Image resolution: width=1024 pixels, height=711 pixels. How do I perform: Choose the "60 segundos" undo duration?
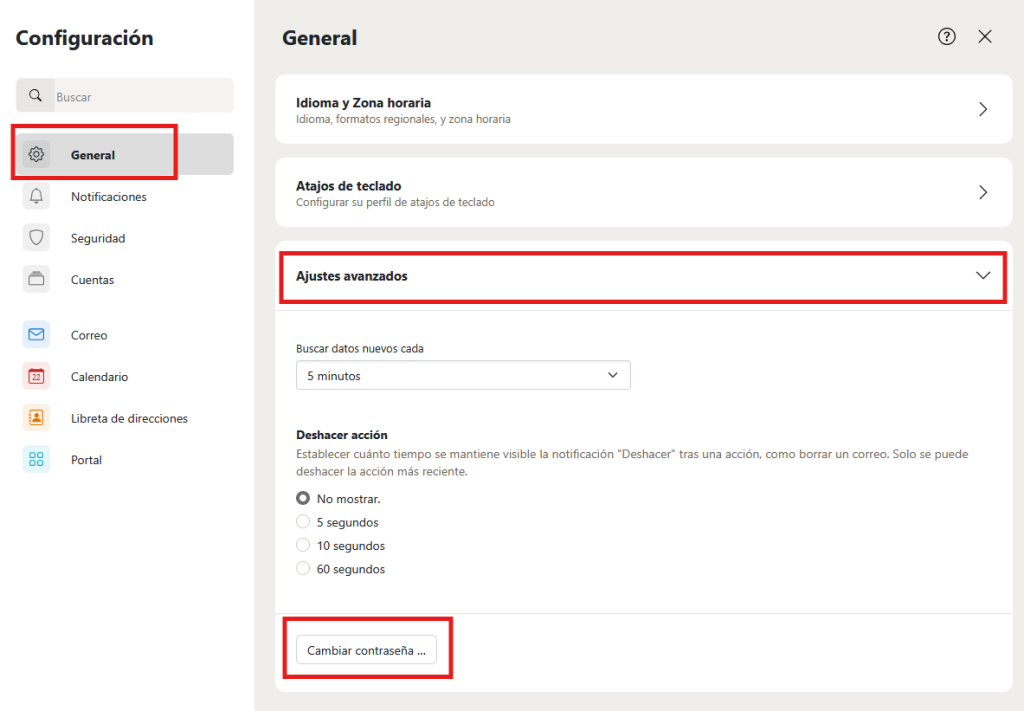tap(303, 569)
